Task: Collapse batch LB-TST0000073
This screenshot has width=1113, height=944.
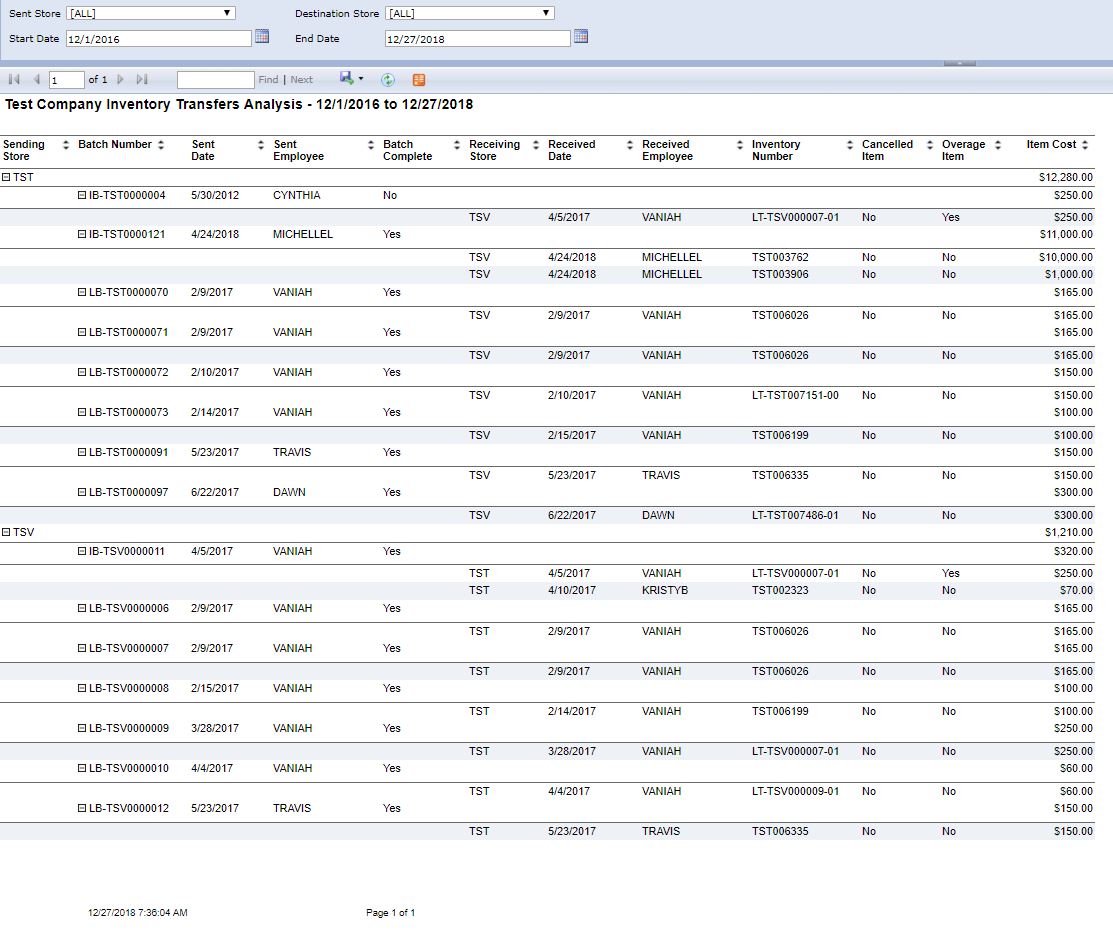Action: pyautogui.click(x=82, y=412)
